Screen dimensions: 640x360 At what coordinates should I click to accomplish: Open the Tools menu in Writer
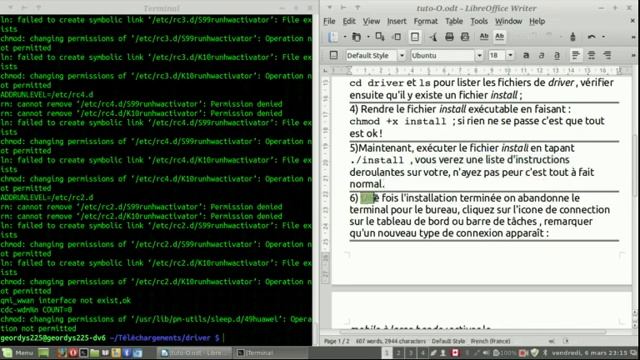point(479,21)
